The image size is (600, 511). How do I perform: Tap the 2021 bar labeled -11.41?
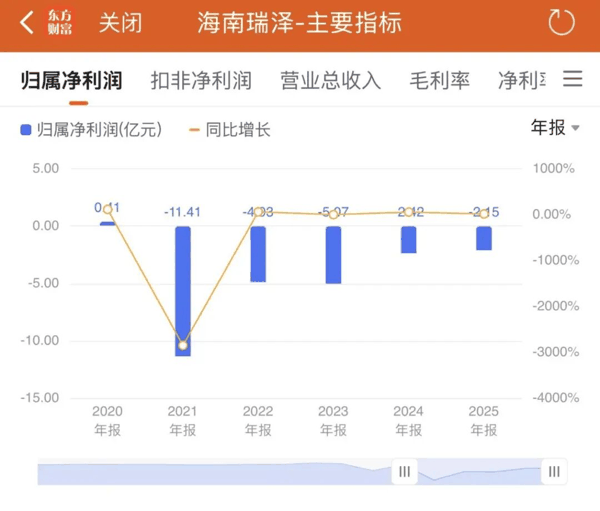183,291
